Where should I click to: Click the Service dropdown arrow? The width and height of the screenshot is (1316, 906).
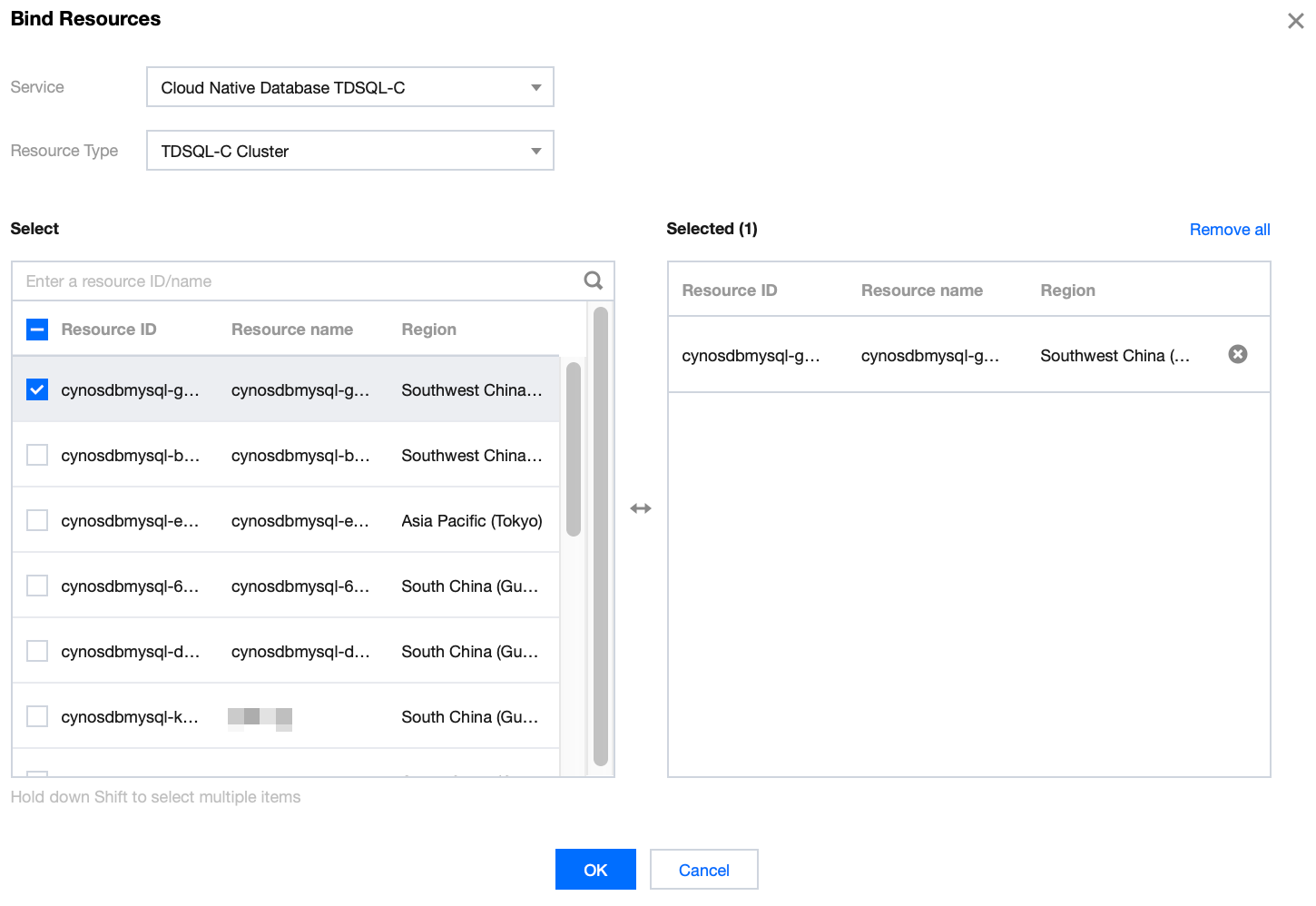point(535,88)
